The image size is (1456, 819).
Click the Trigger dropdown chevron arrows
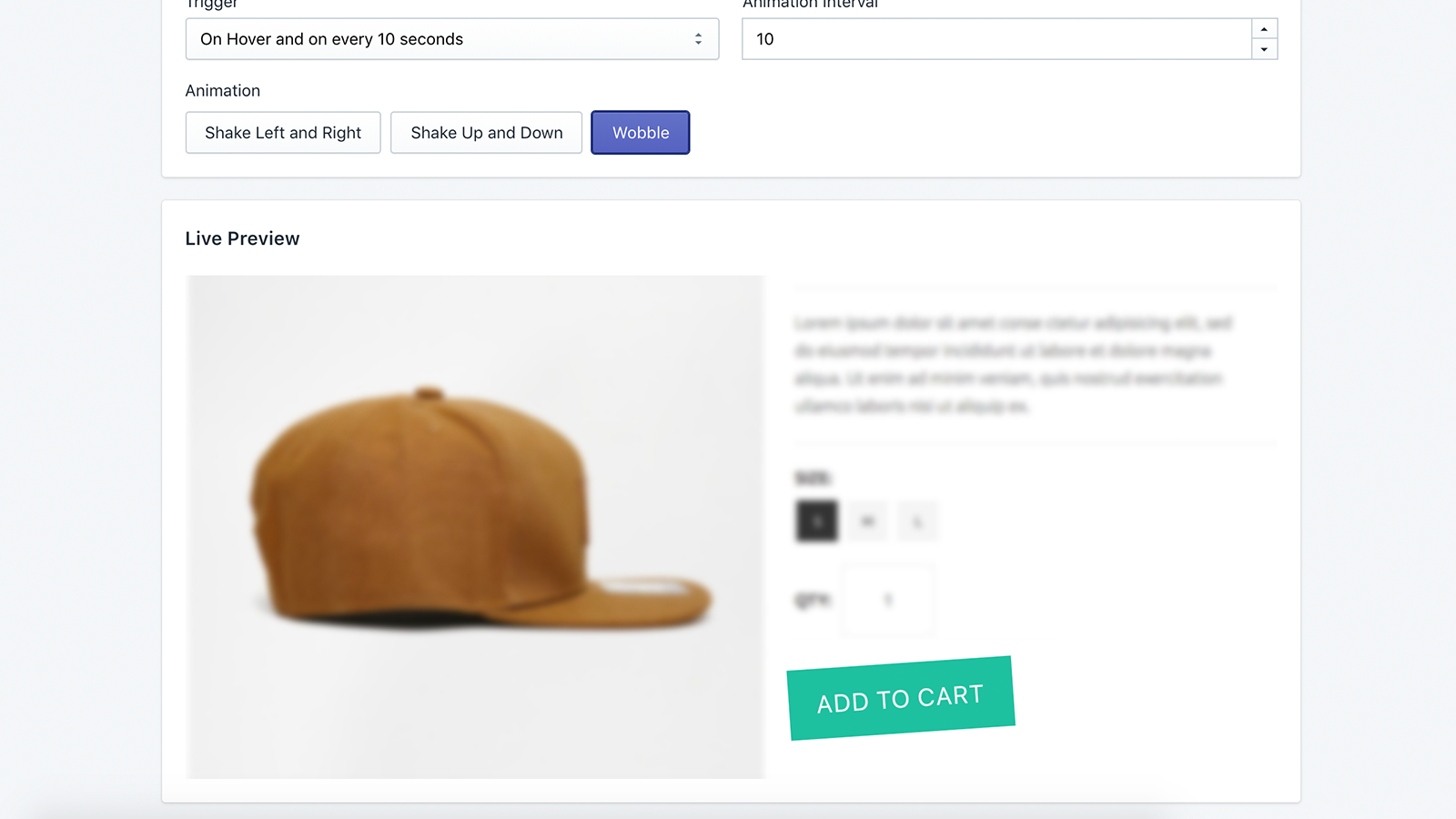point(699,39)
